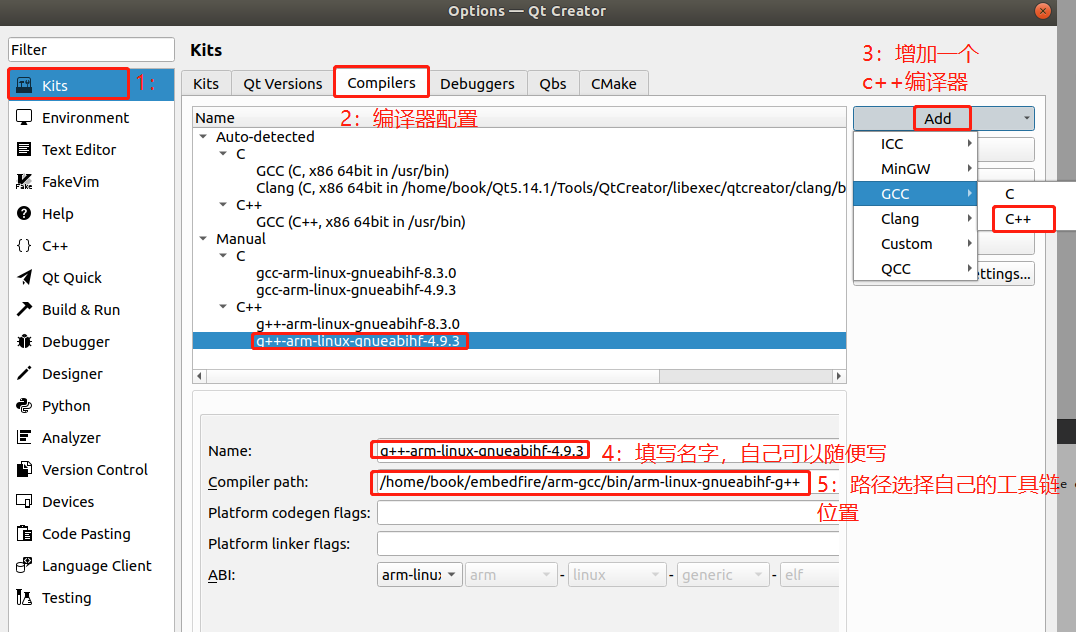1076x632 pixels.
Task: Focus the Filter search field
Action: (x=91, y=49)
